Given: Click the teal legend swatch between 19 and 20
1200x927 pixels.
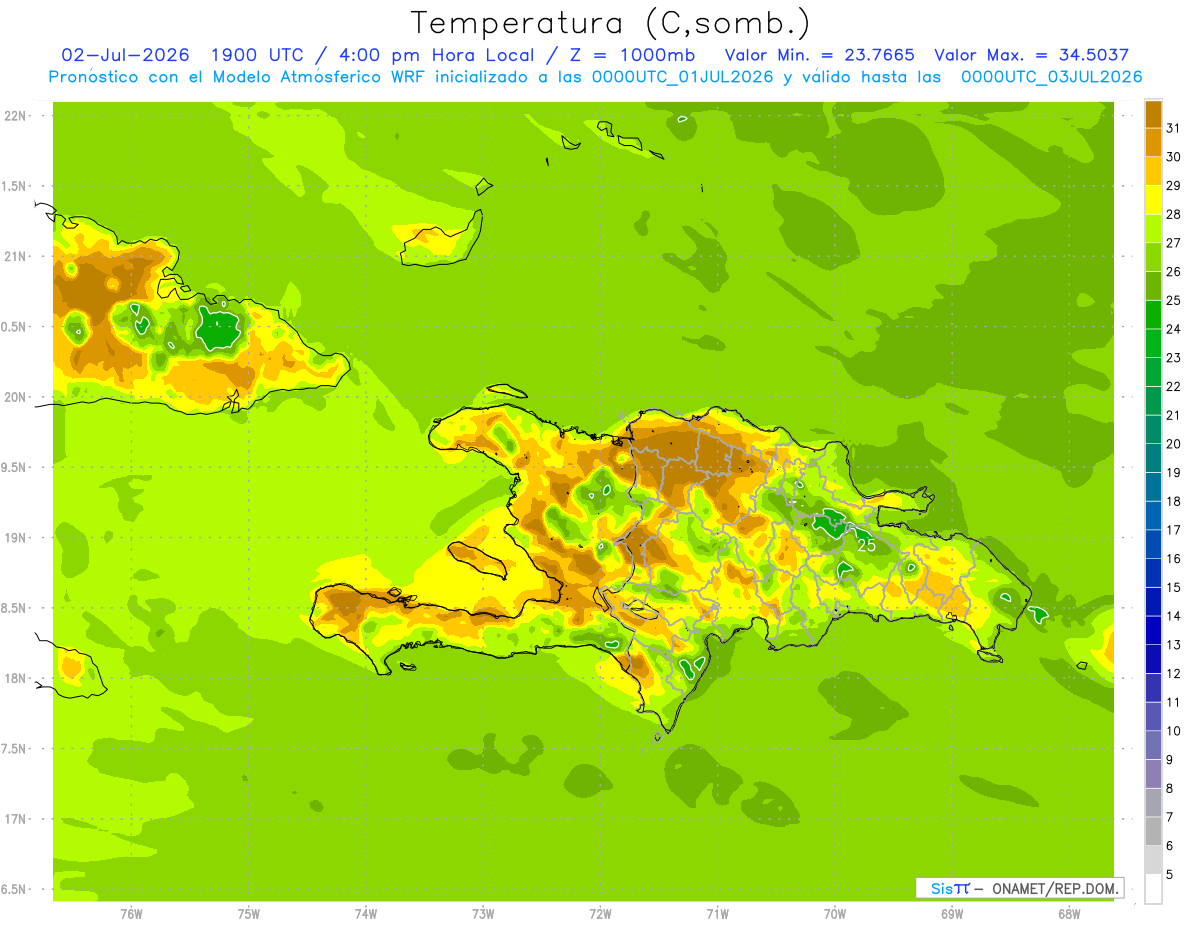Looking at the screenshot, I should (1153, 458).
